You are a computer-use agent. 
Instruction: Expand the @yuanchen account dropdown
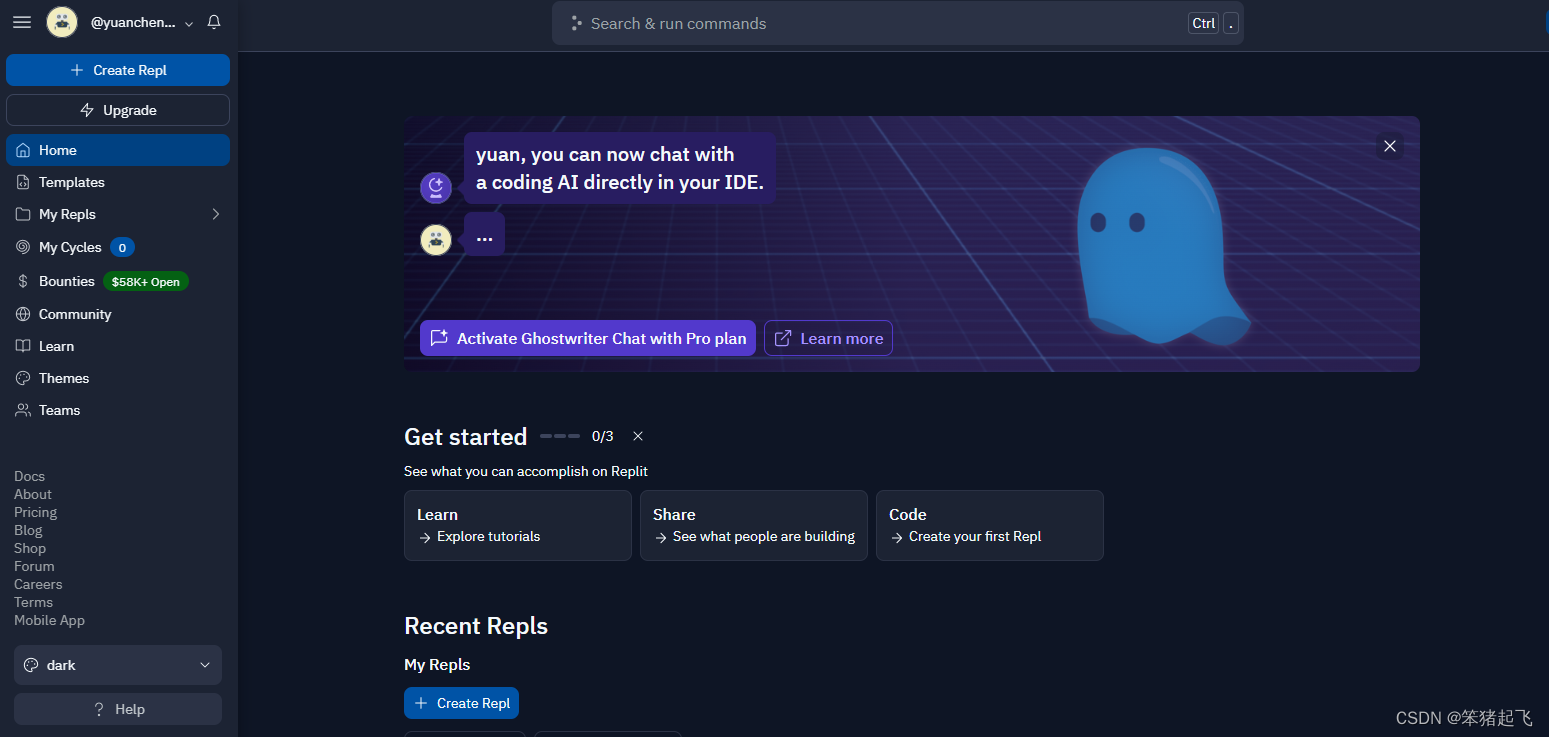coord(142,22)
